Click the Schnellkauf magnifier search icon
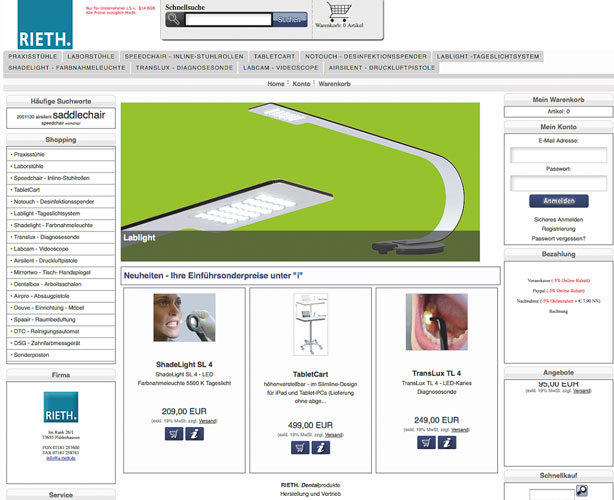Viewport: 614px width, 500px height. (582, 490)
